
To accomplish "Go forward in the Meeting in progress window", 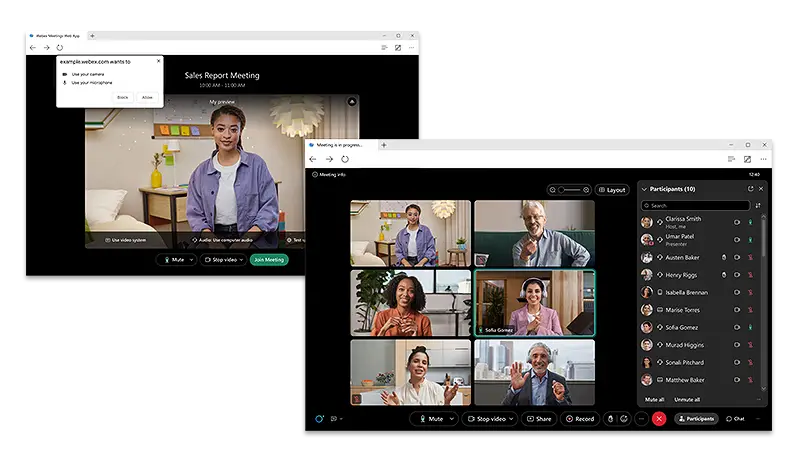I will tap(329, 159).
